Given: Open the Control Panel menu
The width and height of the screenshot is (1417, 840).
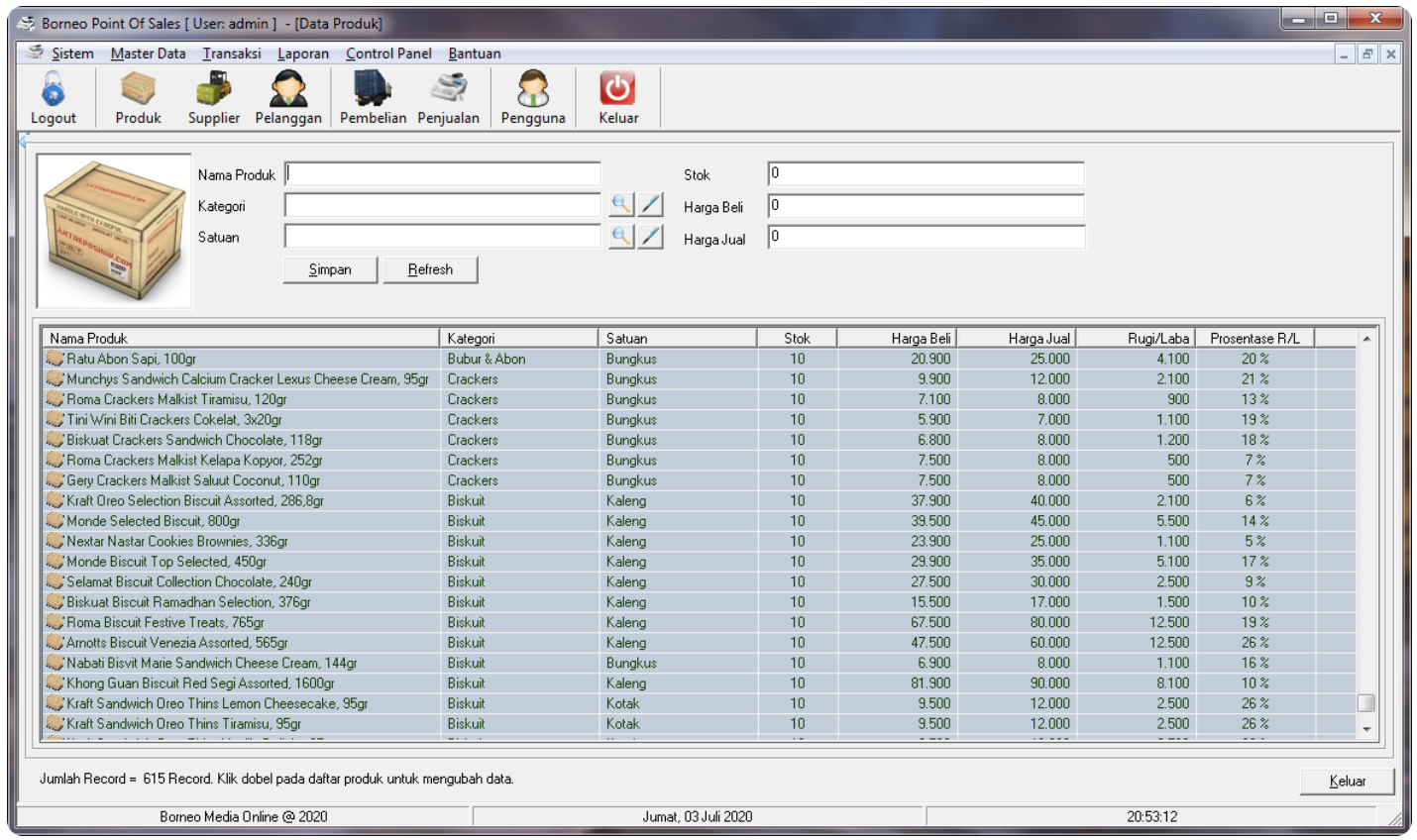Looking at the screenshot, I should click(388, 53).
